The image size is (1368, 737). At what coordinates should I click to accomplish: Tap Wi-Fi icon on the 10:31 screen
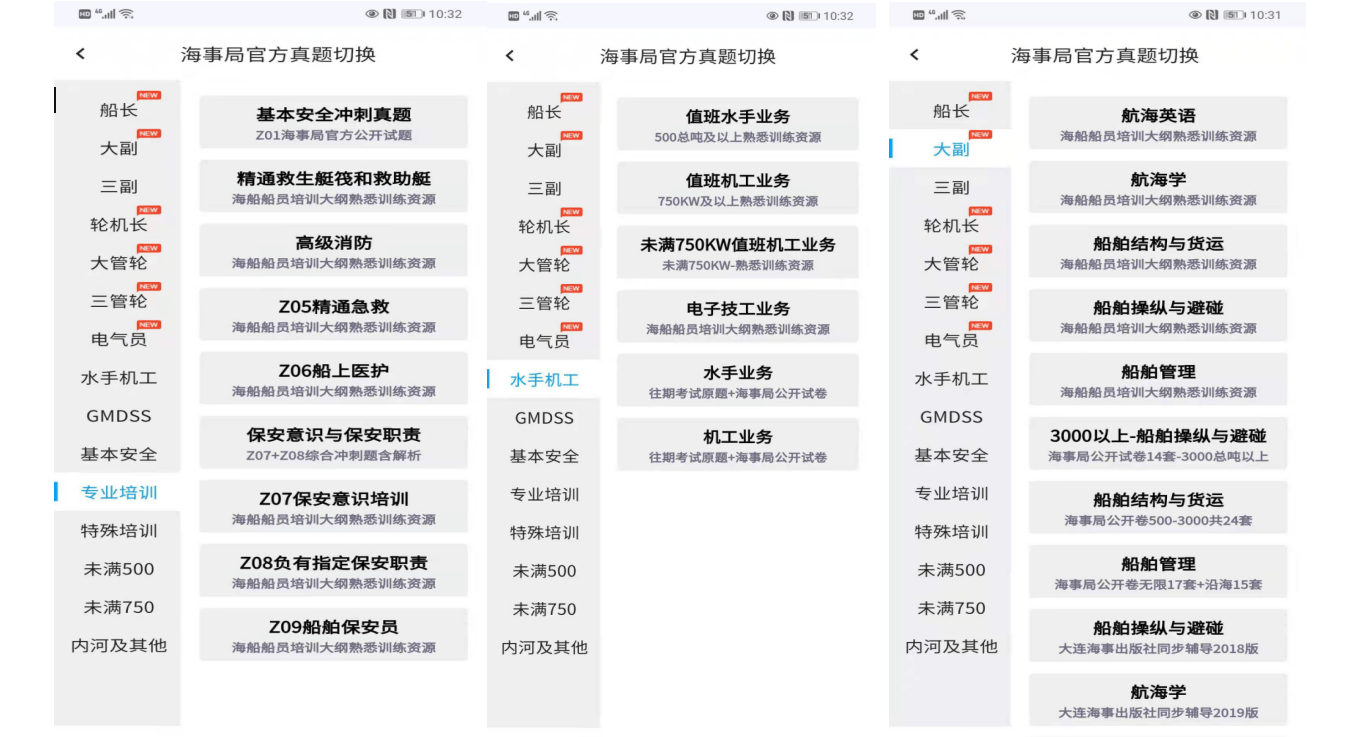tap(959, 15)
